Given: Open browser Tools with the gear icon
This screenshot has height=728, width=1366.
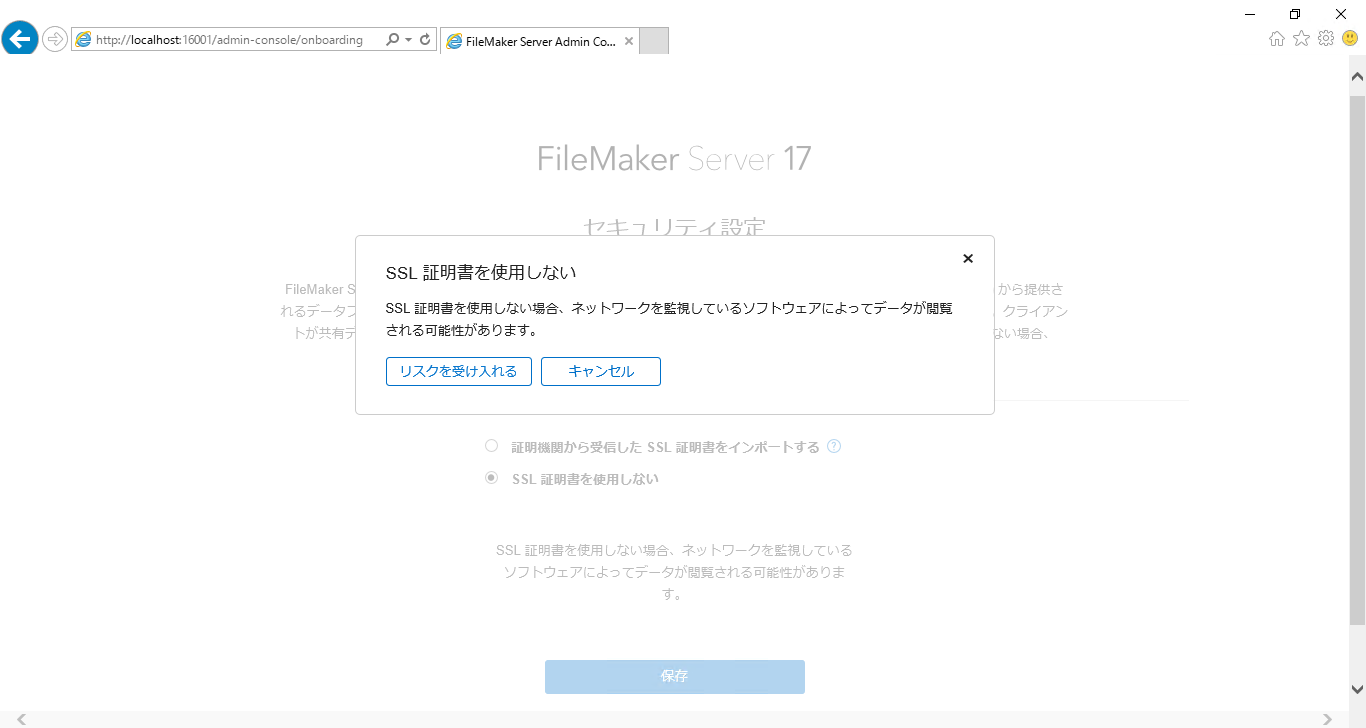Looking at the screenshot, I should tap(1326, 37).
